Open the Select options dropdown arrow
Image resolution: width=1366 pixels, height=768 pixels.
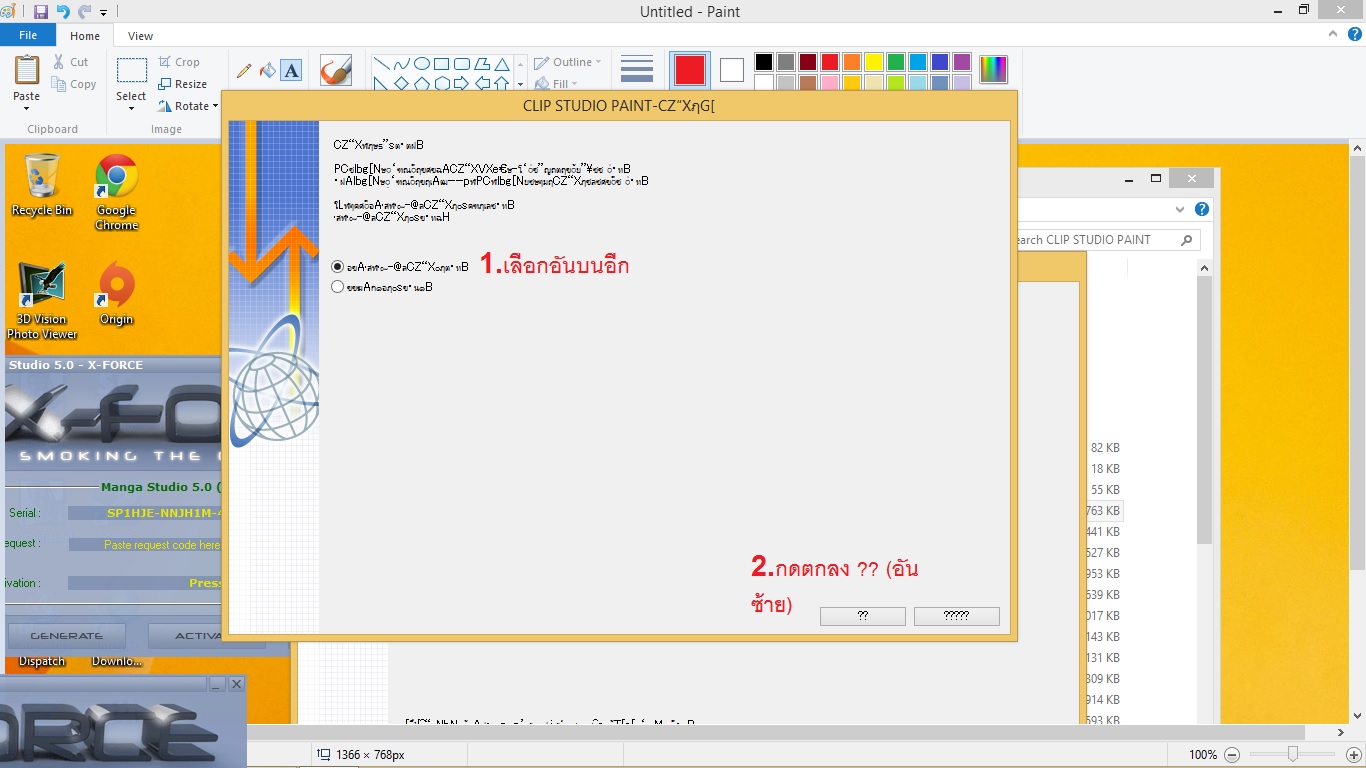click(x=132, y=109)
